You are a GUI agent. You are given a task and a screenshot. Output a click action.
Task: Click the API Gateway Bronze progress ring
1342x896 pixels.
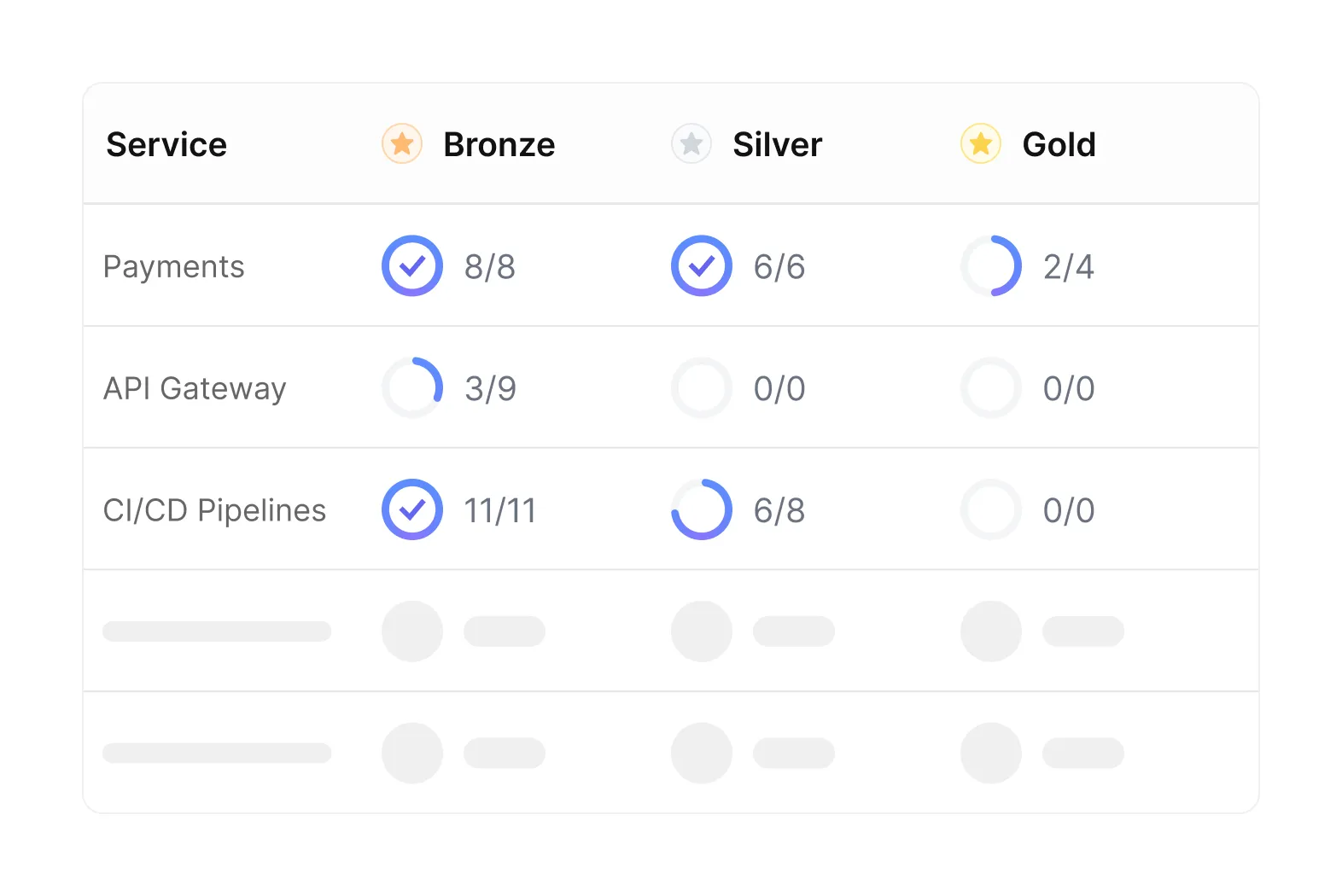[412, 387]
